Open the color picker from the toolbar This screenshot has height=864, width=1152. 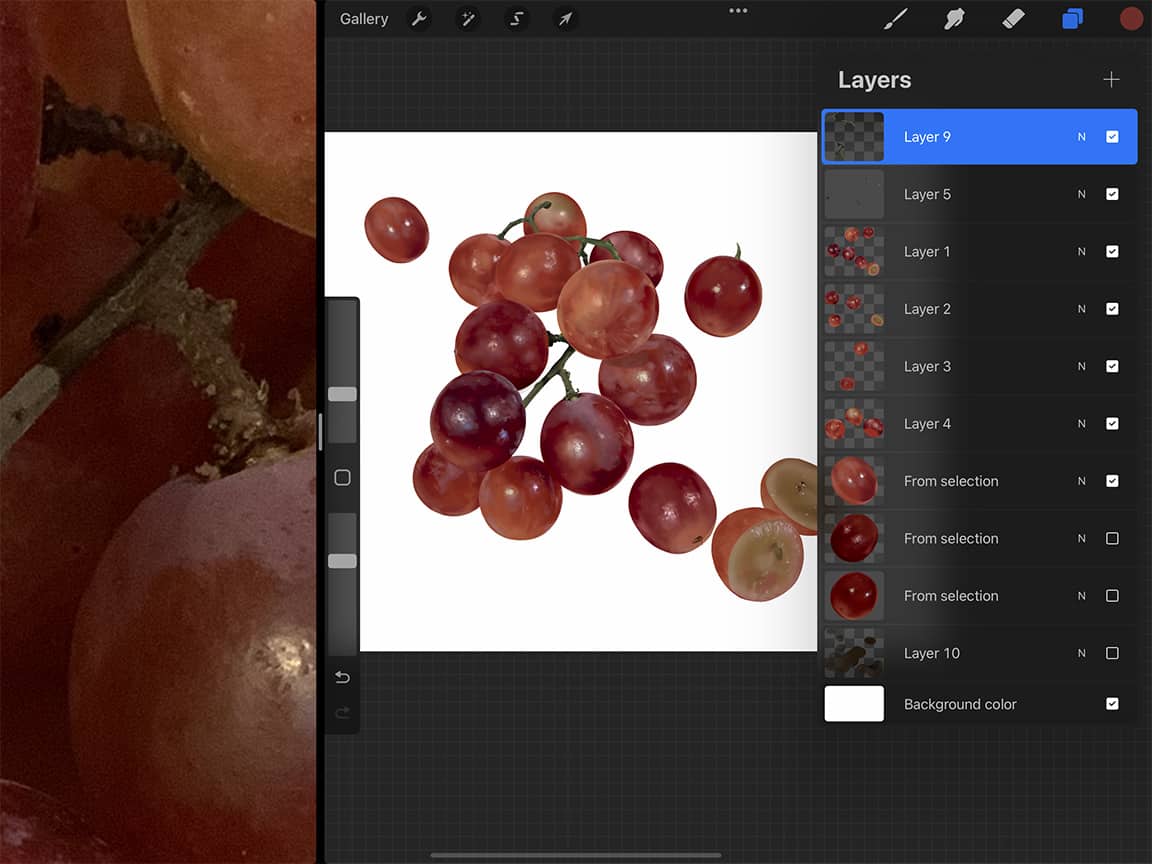[1131, 18]
